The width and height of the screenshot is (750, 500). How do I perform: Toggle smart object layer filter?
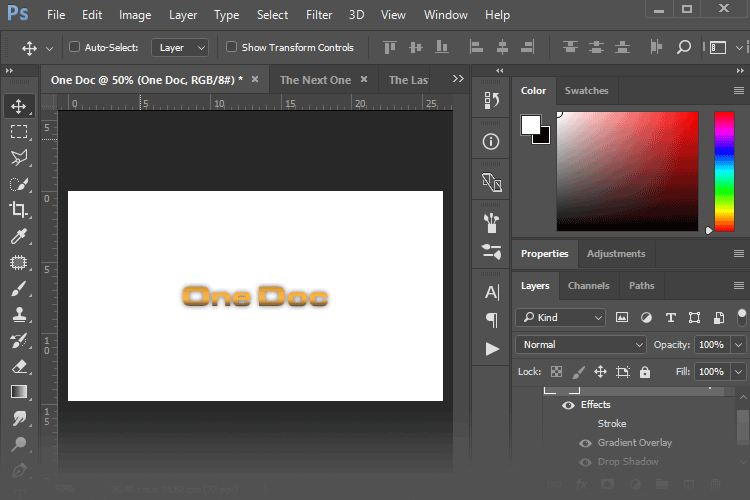point(718,318)
